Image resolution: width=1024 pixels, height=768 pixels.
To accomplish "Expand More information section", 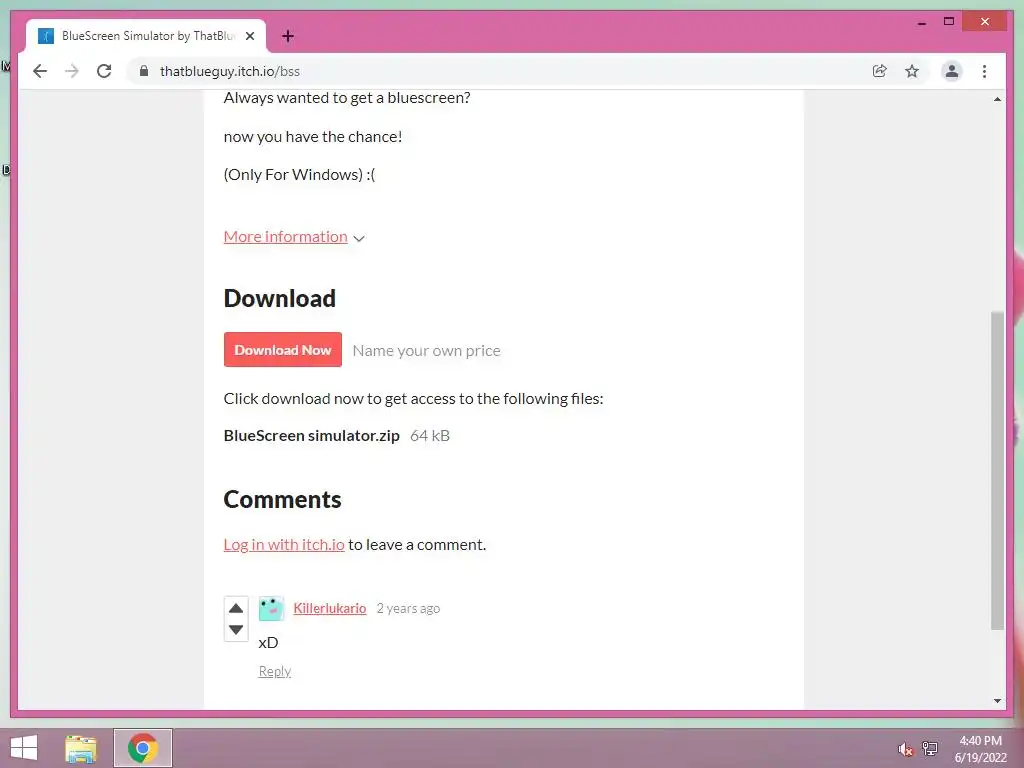I will [285, 236].
